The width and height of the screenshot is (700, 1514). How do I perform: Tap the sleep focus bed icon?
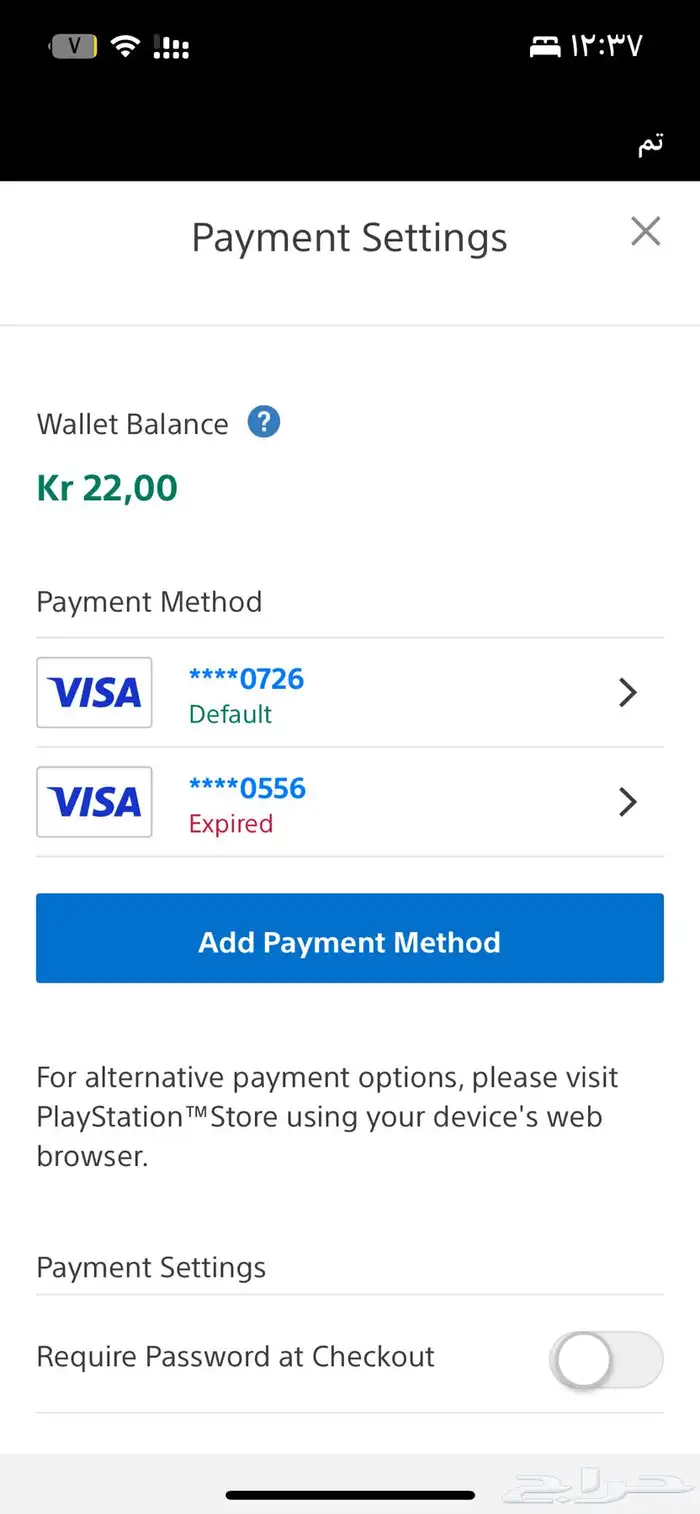(x=545, y=46)
